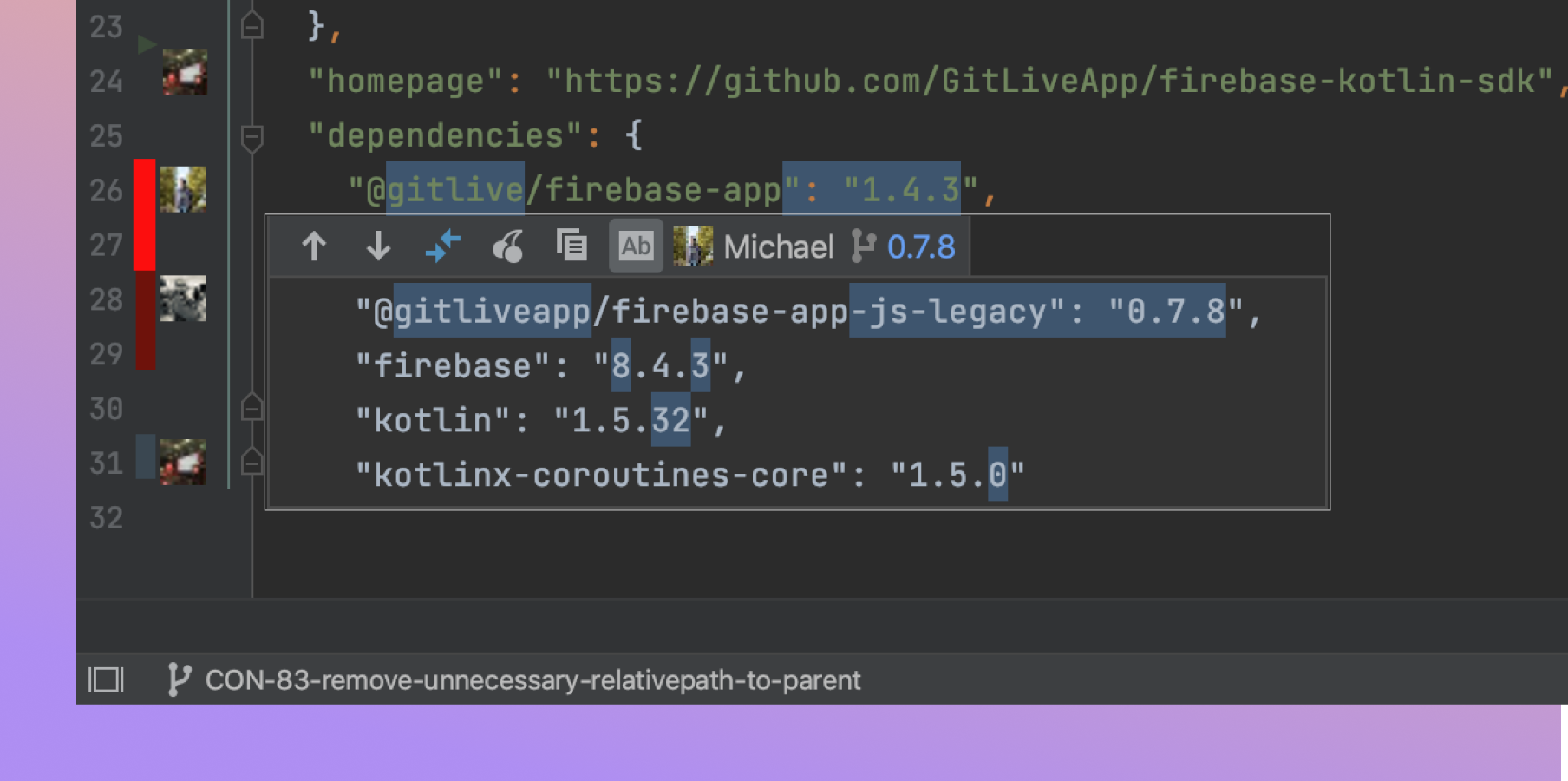Viewport: 1568px width, 781px height.
Task: Click Michael's avatar in the popup toolbar
Action: click(693, 246)
